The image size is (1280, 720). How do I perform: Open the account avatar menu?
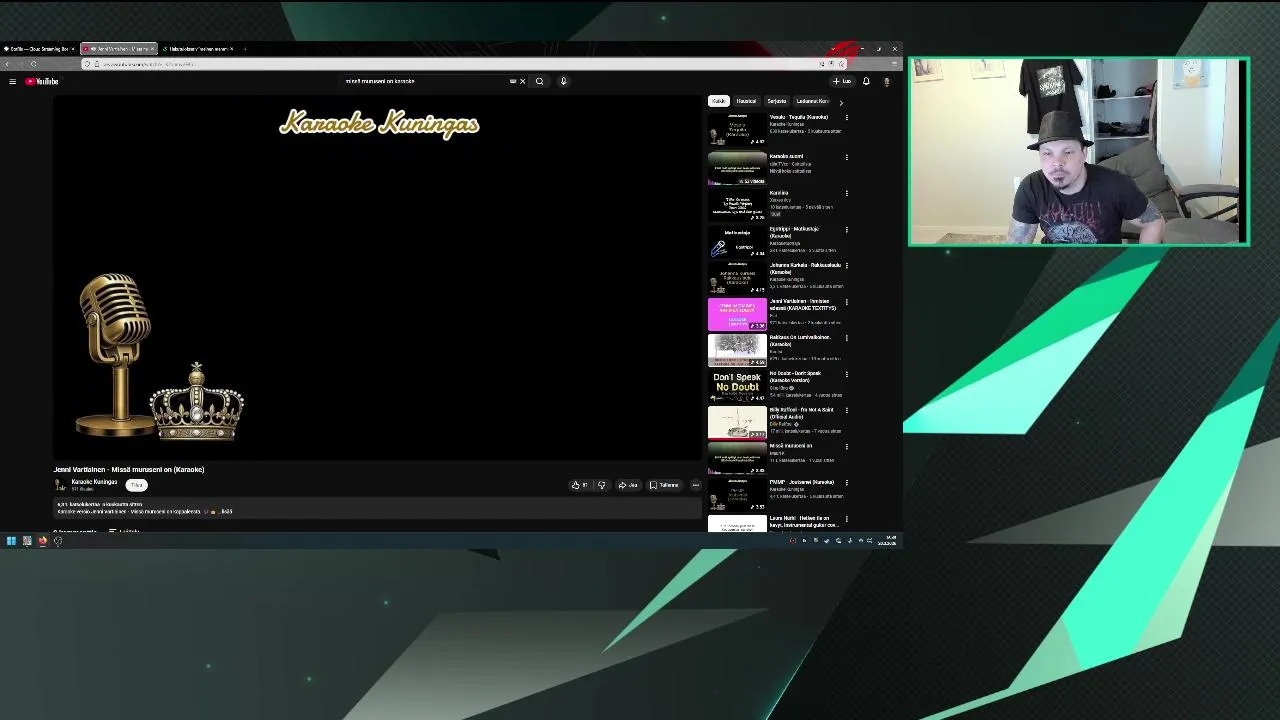[x=886, y=81]
